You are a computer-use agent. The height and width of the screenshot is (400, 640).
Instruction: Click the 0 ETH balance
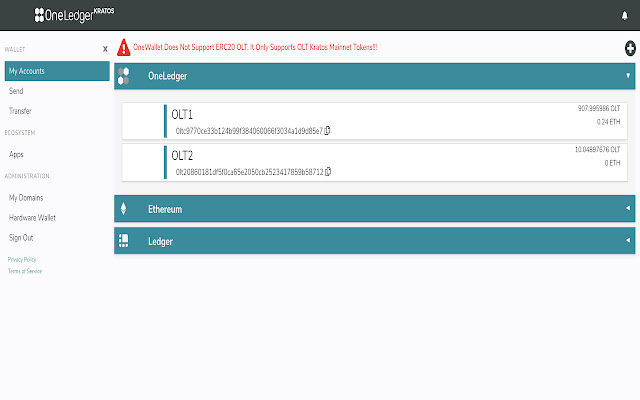612,163
